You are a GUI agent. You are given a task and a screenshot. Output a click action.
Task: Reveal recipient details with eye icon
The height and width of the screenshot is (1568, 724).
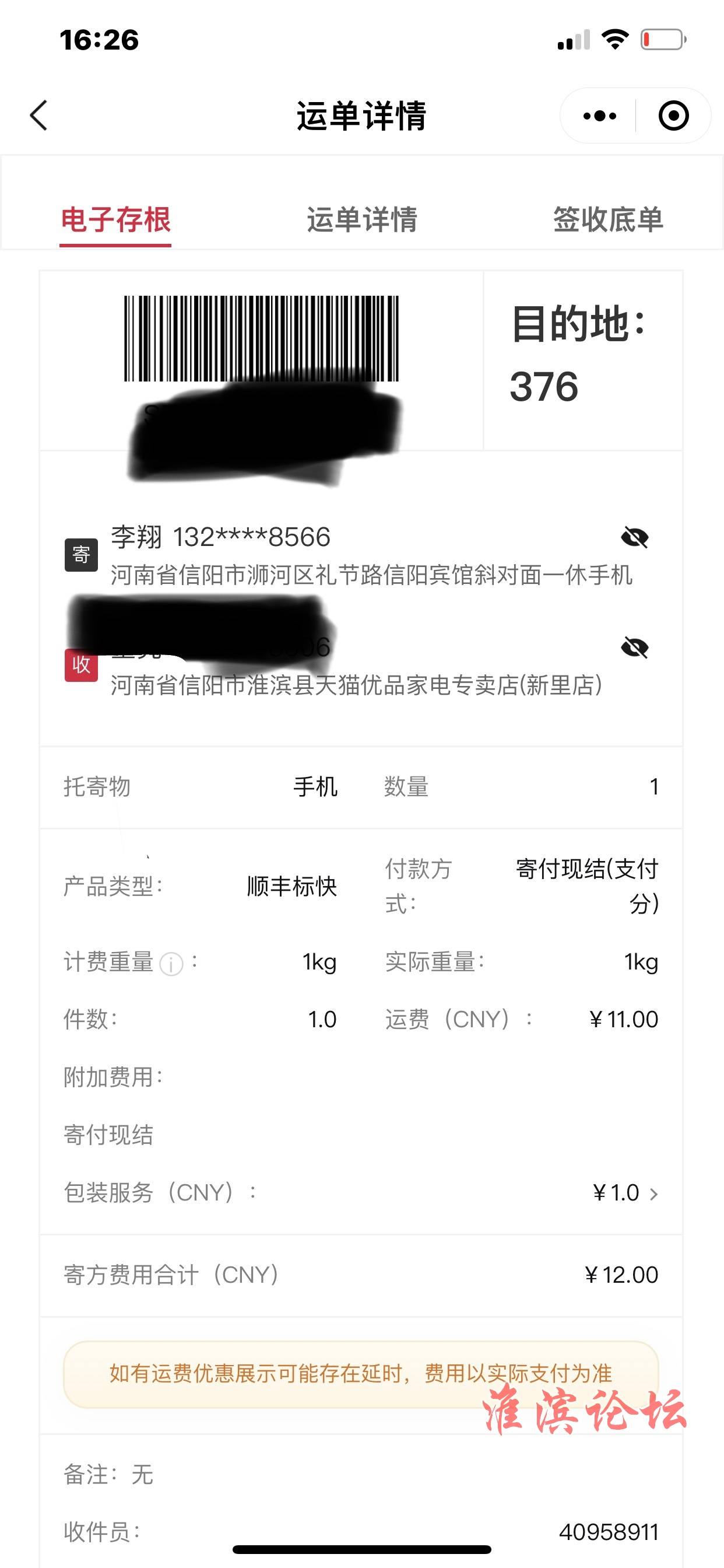(635, 647)
